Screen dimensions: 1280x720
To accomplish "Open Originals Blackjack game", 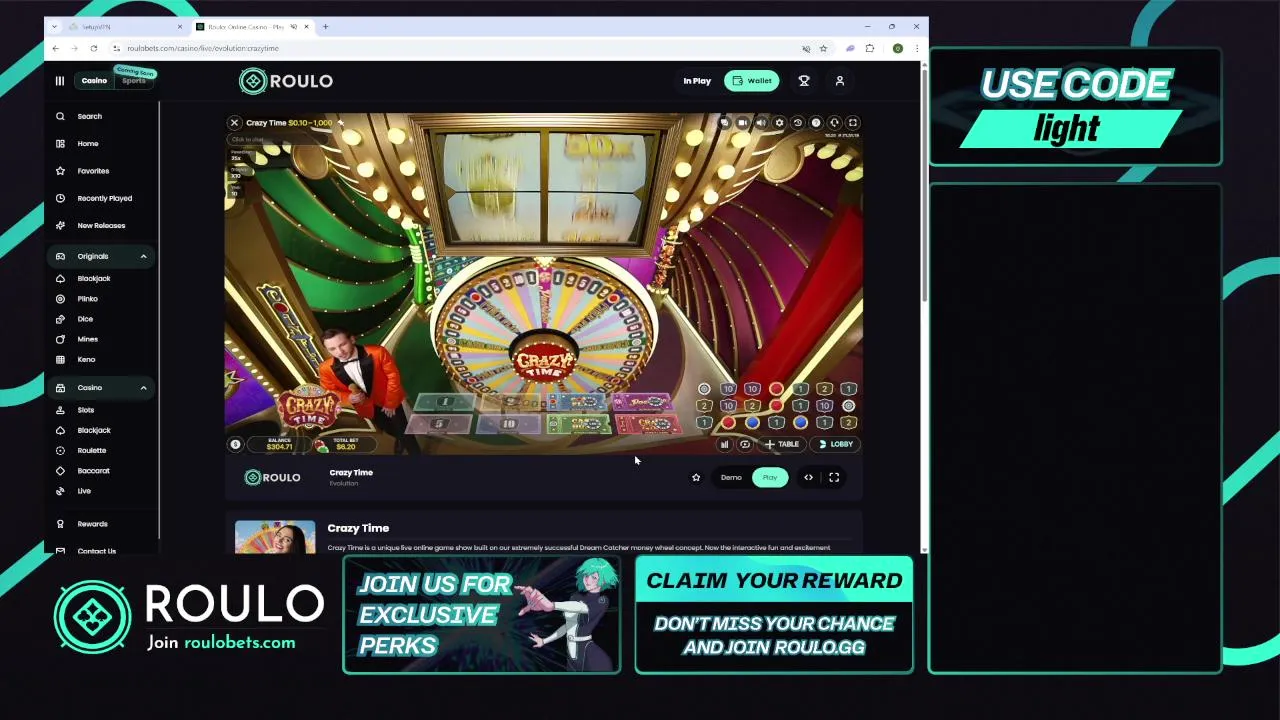I will coord(93,279).
